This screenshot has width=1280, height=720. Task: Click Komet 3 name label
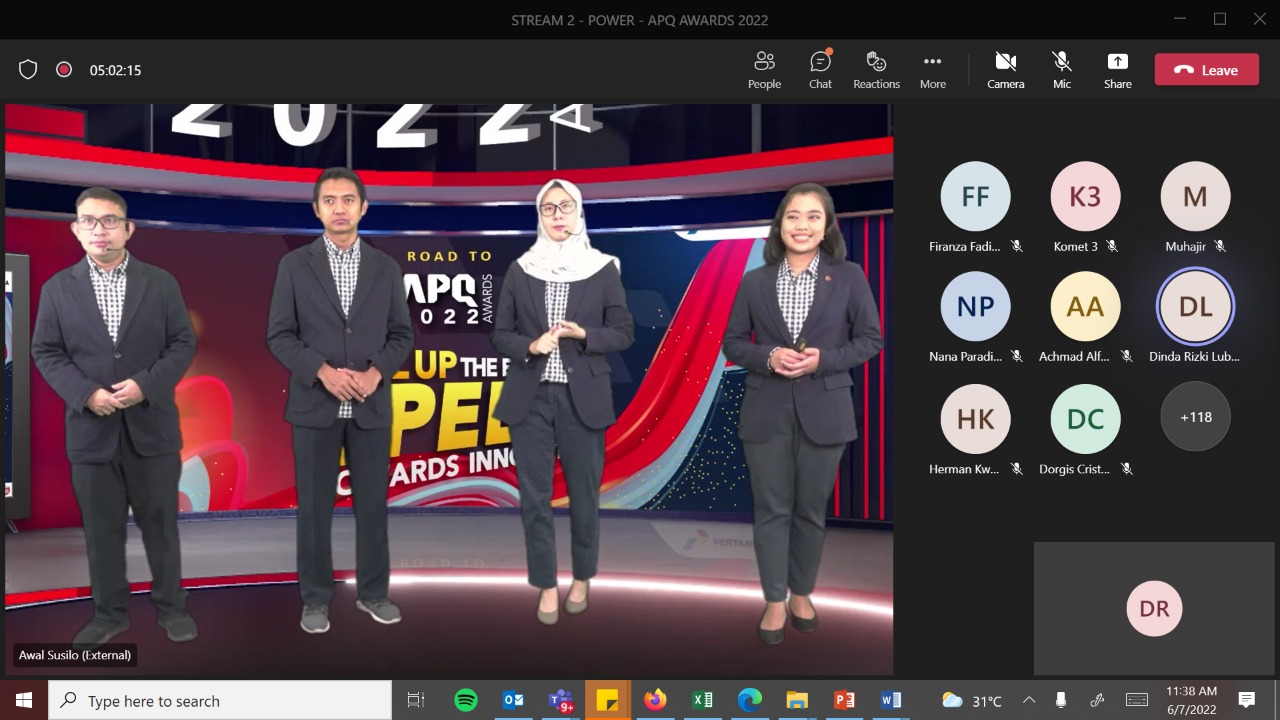pyautogui.click(x=1075, y=246)
